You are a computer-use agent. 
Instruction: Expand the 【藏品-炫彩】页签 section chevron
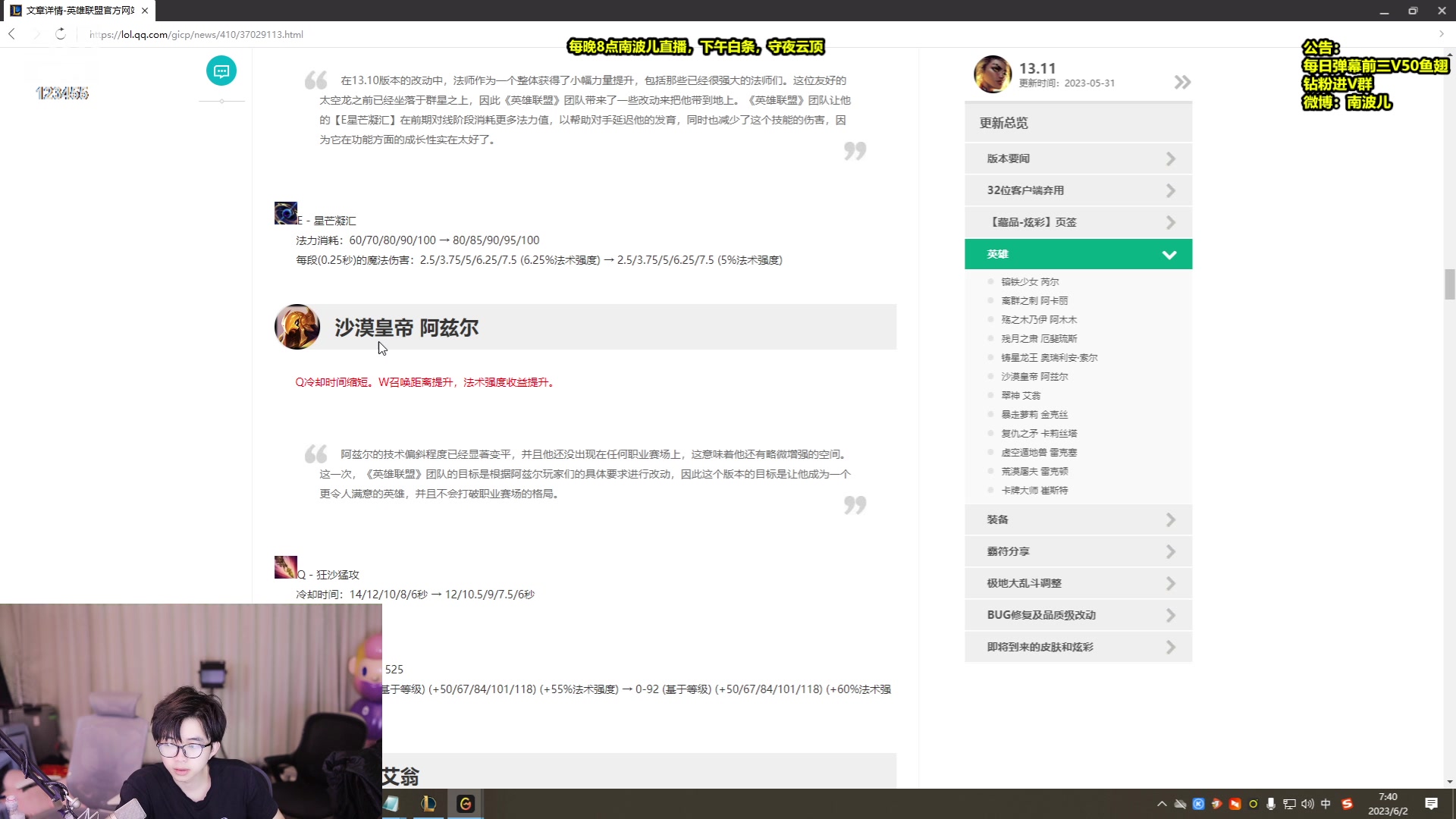[x=1170, y=222]
